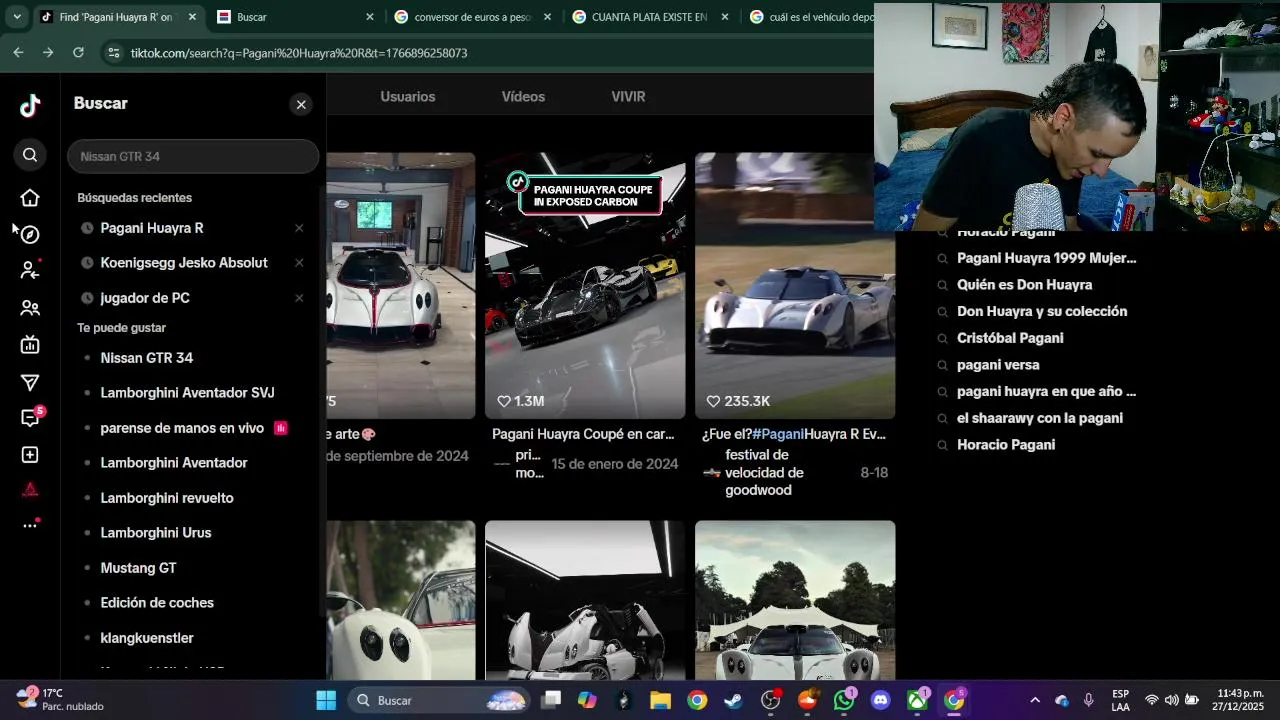Open Messages paper-plane icon

[30, 382]
